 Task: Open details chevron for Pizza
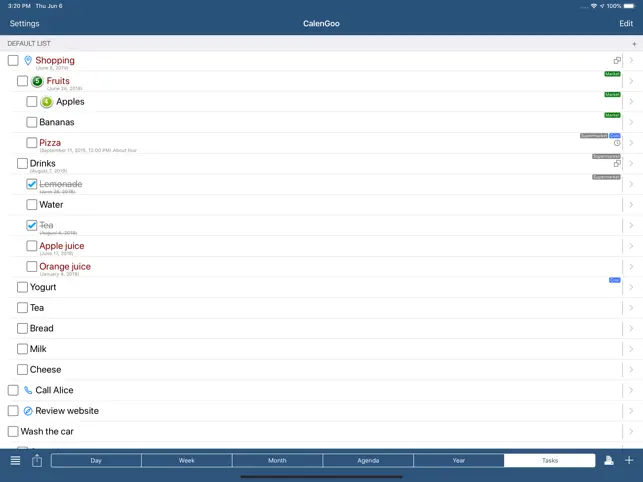[632, 143]
